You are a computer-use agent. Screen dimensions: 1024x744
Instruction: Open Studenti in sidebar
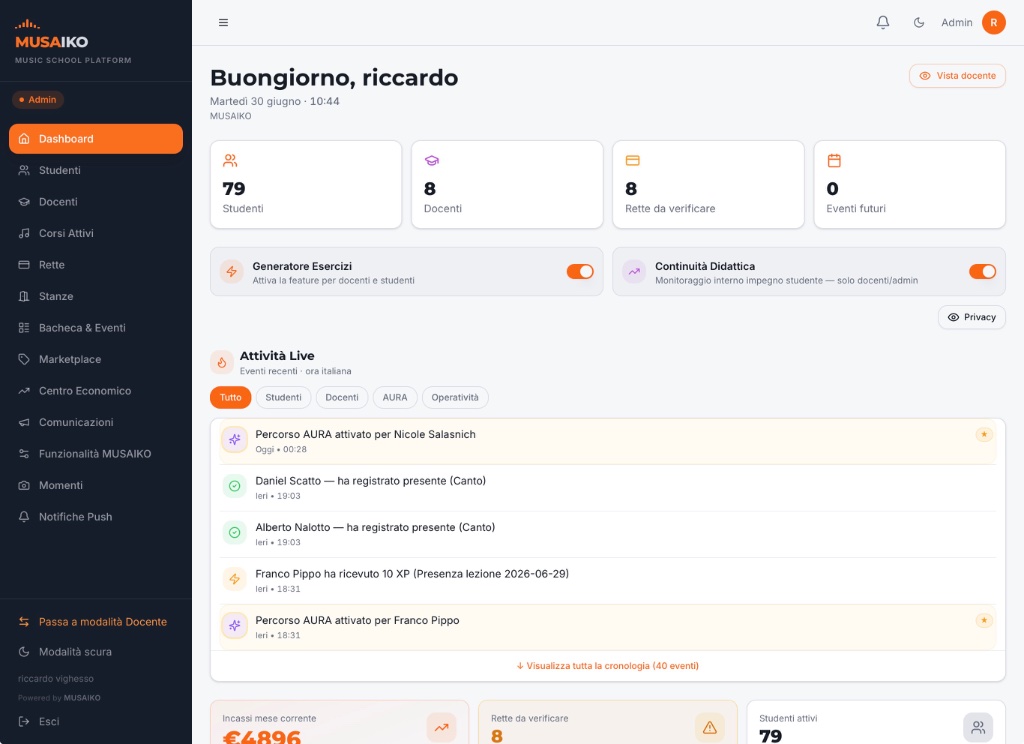click(96, 170)
